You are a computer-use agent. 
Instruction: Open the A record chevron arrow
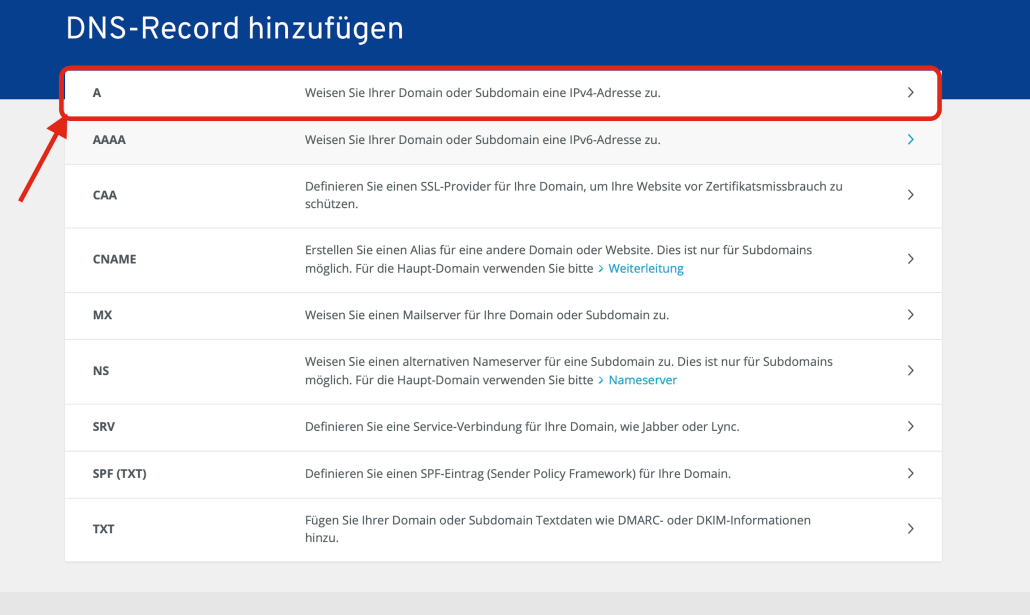(910, 92)
